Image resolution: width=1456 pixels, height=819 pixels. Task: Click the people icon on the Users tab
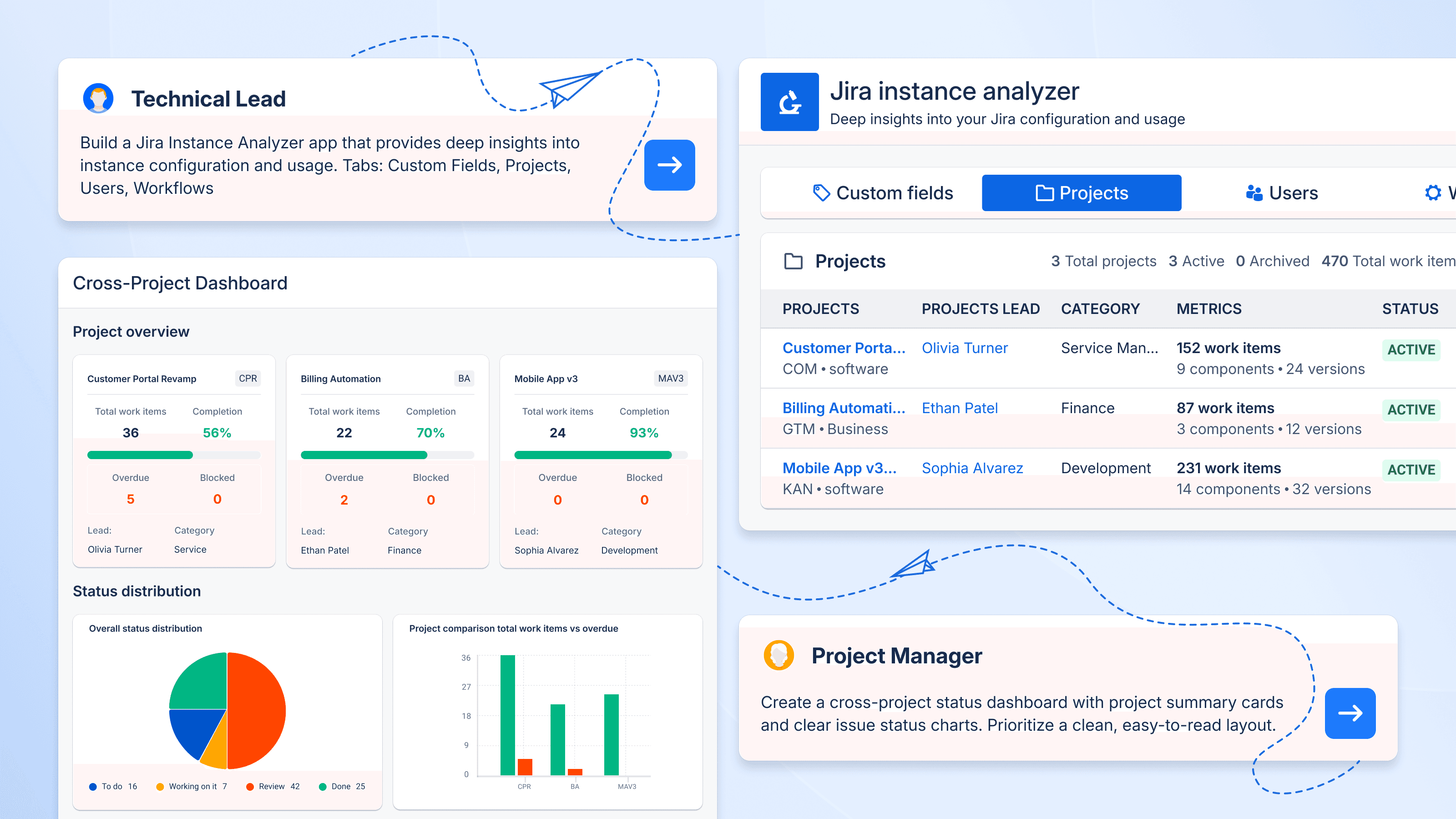coord(1254,193)
